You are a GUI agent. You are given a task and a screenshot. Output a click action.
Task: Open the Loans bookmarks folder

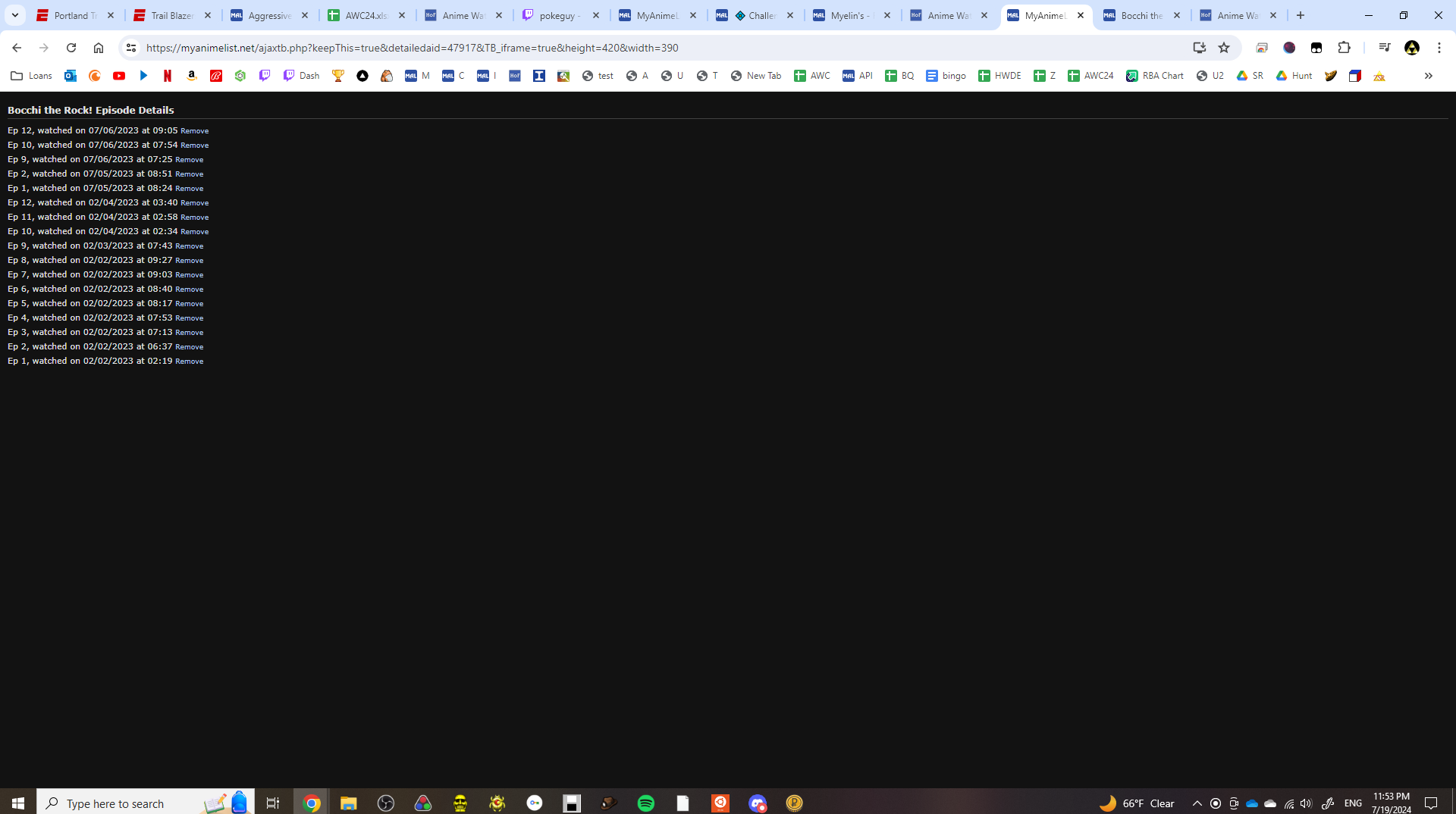click(x=31, y=76)
